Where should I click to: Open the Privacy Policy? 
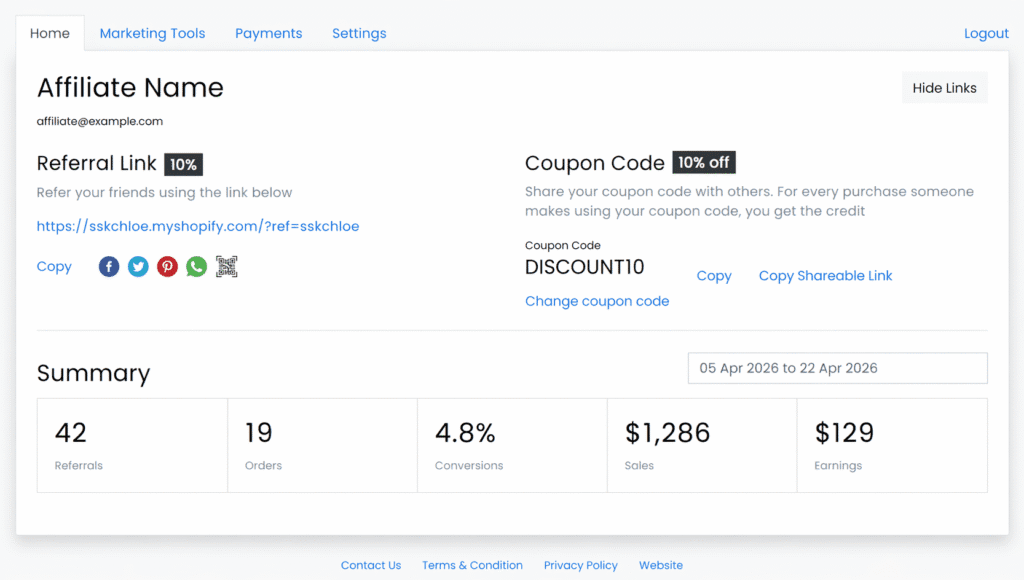(x=580, y=565)
